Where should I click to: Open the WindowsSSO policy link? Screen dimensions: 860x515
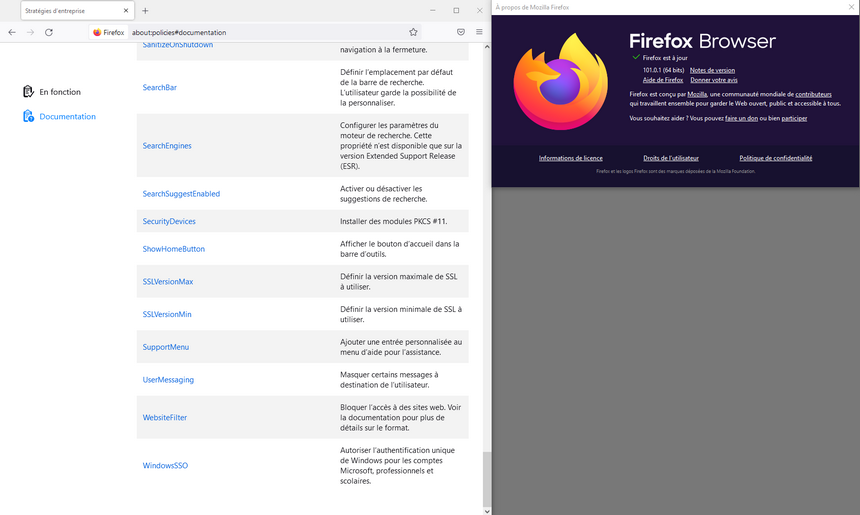(x=165, y=466)
